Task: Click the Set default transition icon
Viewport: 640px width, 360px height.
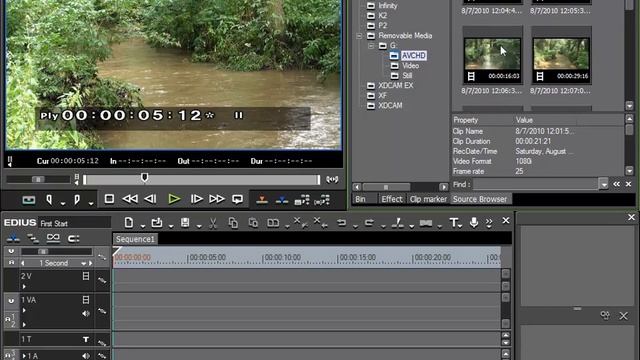Action: (x=426, y=223)
